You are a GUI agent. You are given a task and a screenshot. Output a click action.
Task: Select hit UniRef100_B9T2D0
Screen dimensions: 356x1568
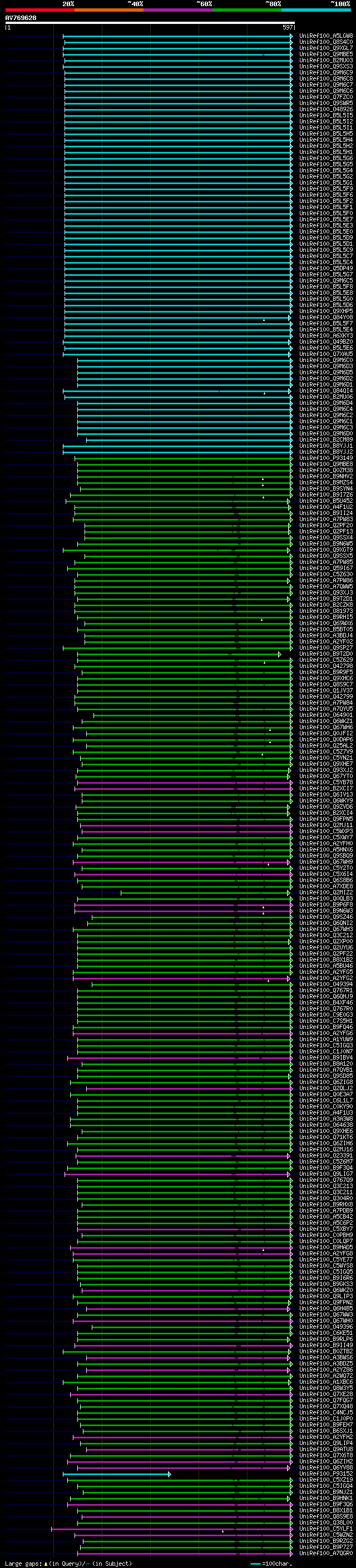click(x=326, y=654)
